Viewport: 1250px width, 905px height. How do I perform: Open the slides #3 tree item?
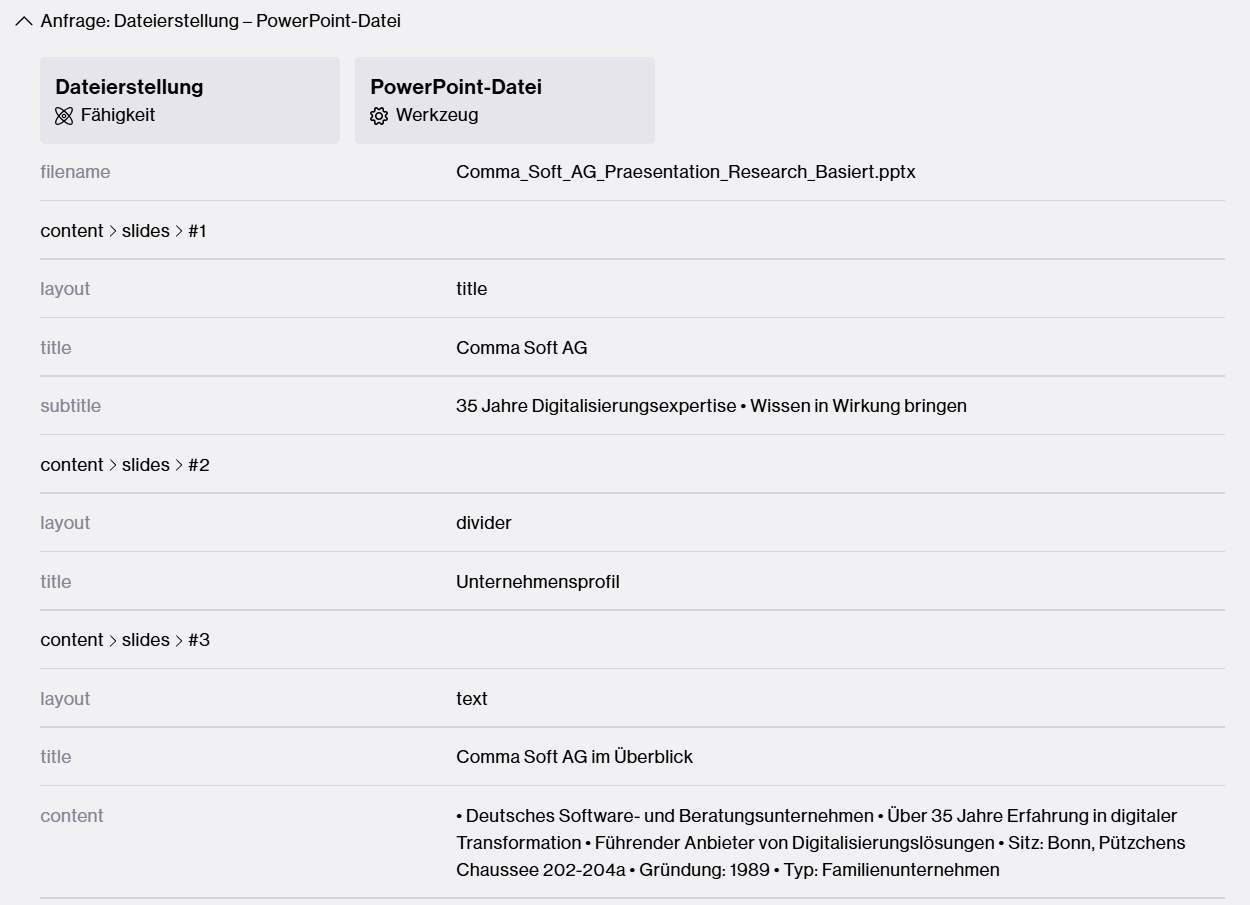(125, 639)
